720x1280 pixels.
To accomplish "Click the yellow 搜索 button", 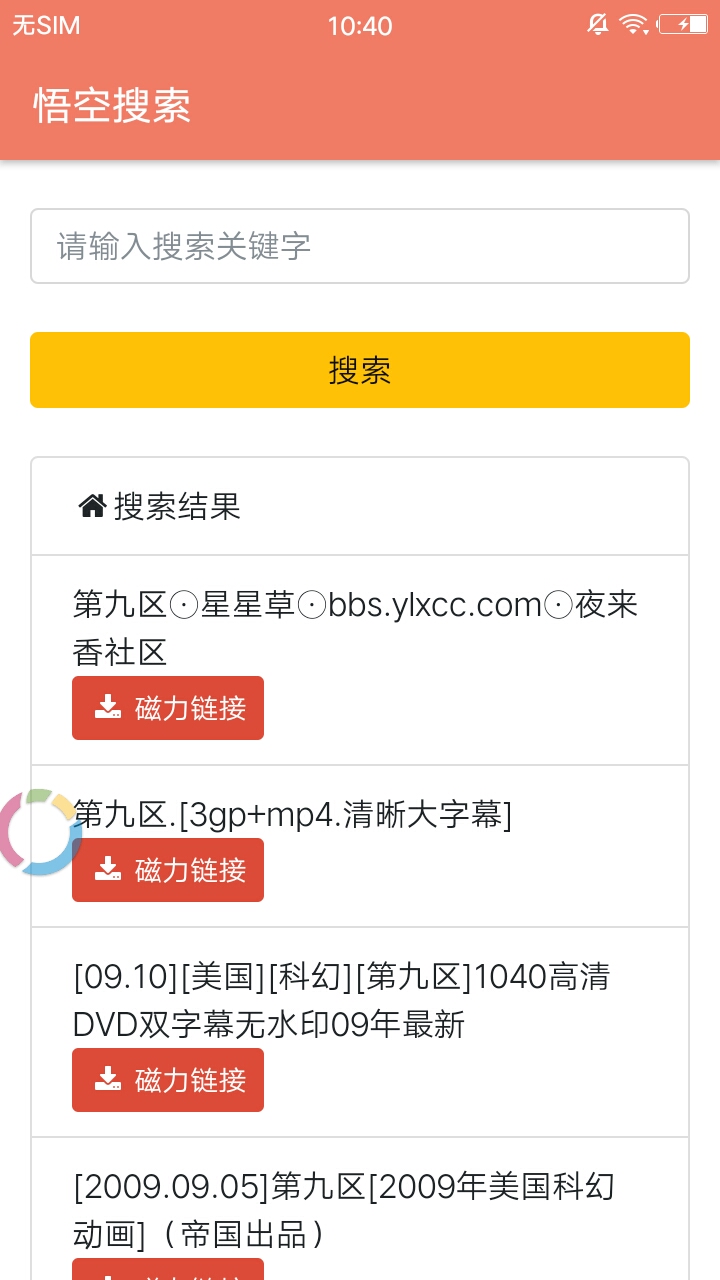I will (360, 370).
